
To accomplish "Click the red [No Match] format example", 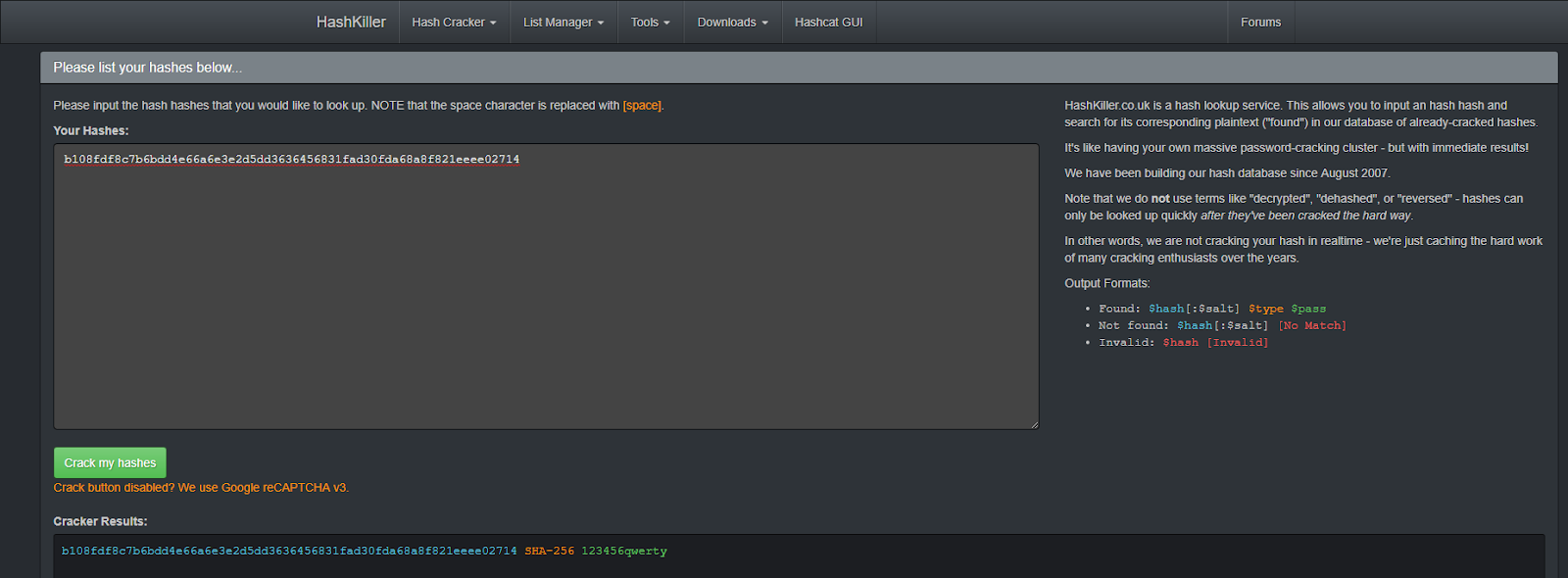I will [1312, 326].
